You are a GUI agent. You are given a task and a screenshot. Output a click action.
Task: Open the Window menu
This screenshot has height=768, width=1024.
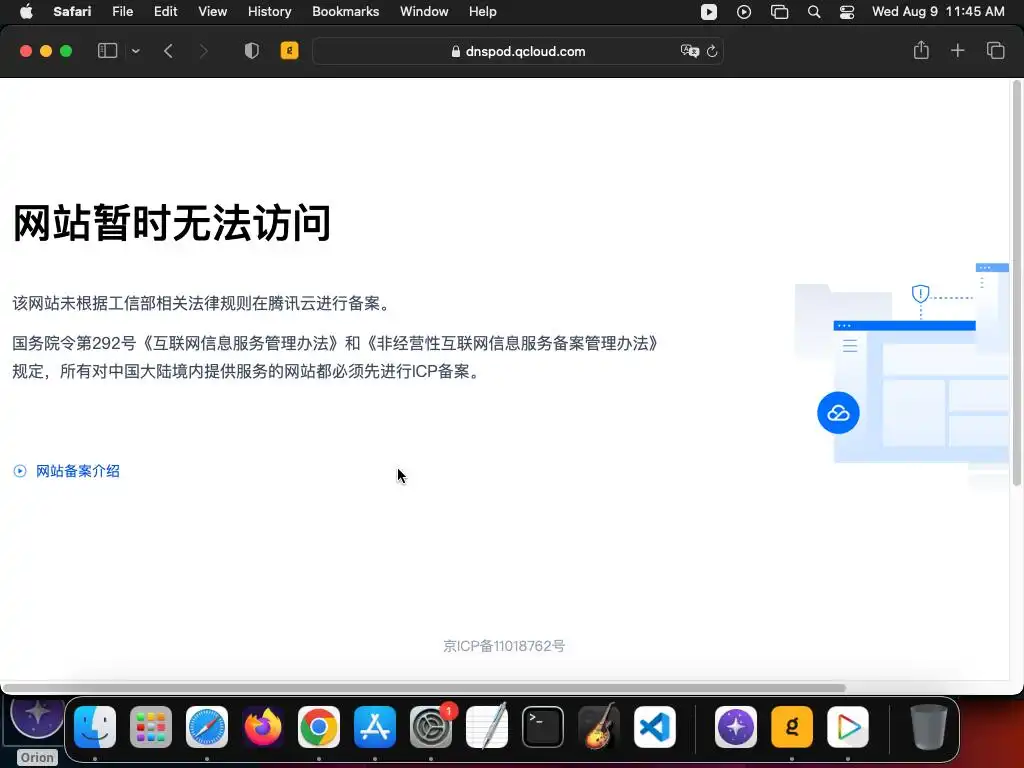[x=424, y=11]
